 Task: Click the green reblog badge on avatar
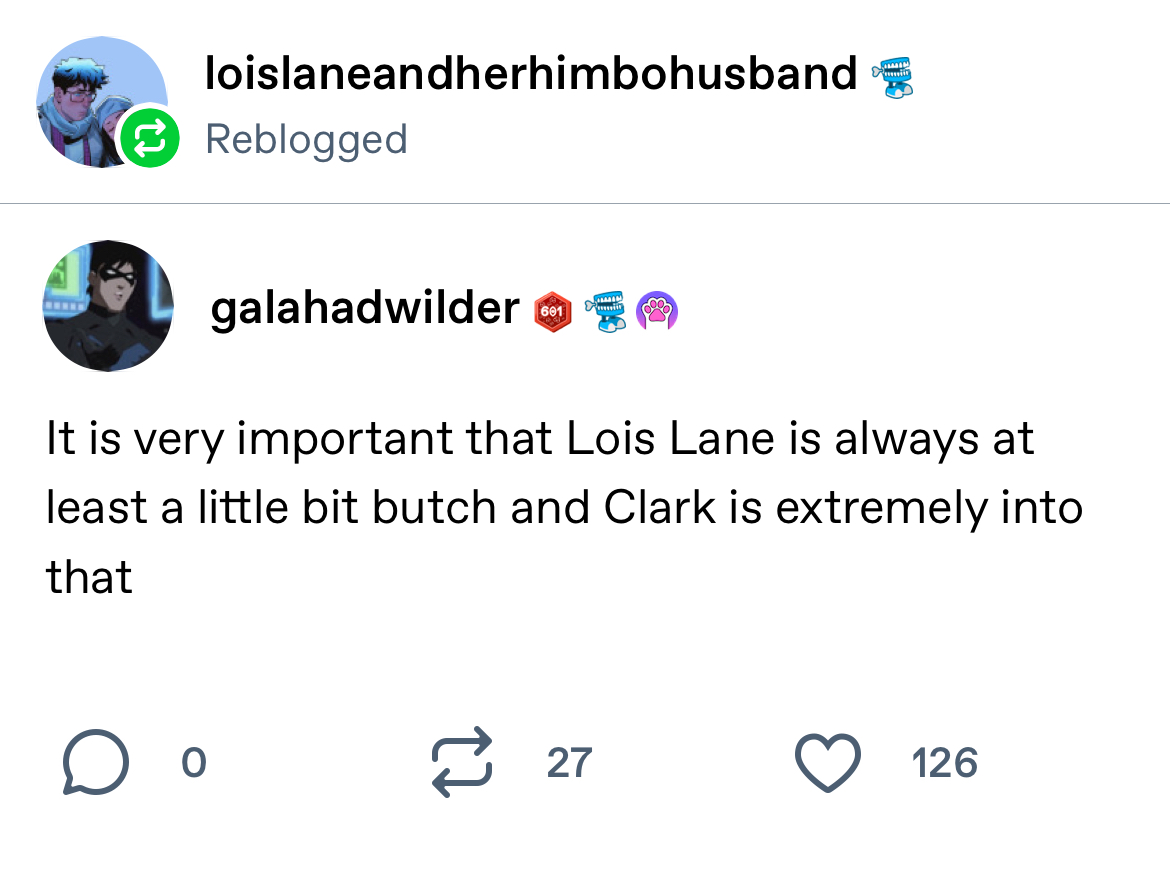pos(149,139)
